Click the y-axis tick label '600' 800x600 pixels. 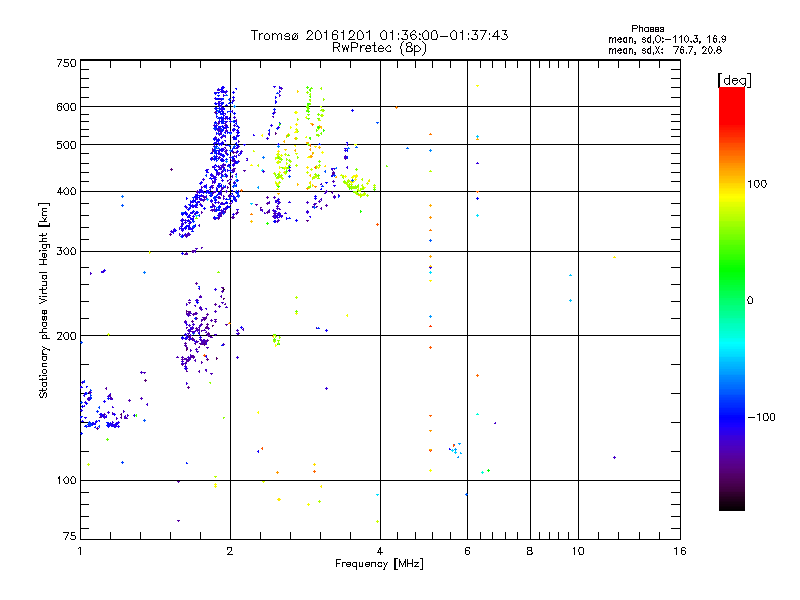(66, 107)
